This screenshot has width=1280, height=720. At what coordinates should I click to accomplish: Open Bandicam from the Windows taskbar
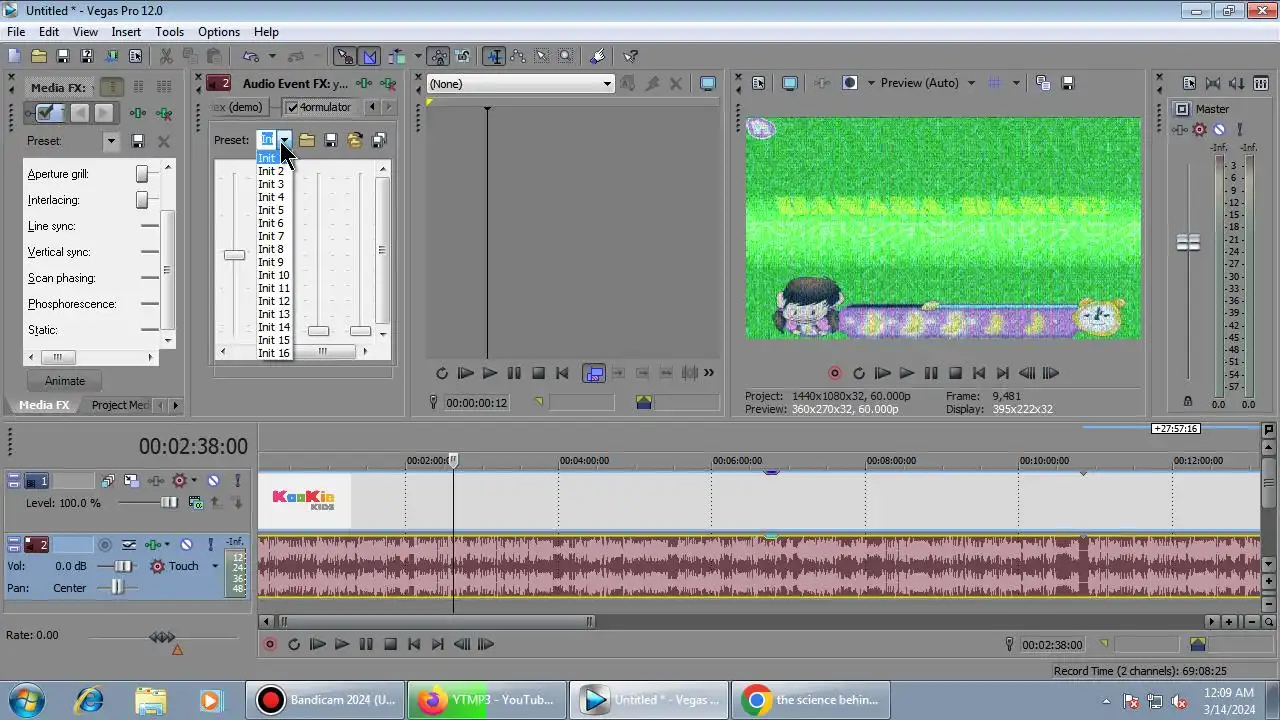click(x=326, y=700)
